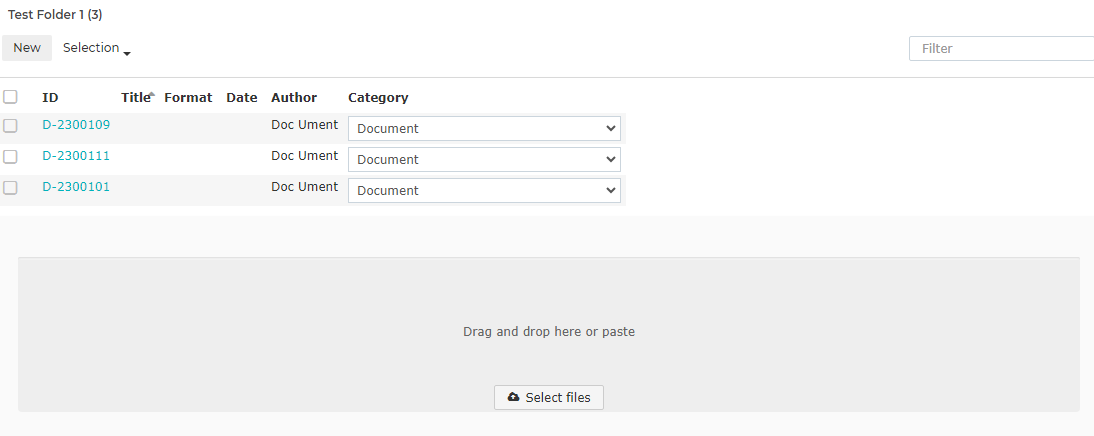Sort by the Date column header
1094x436 pixels.
(x=242, y=98)
